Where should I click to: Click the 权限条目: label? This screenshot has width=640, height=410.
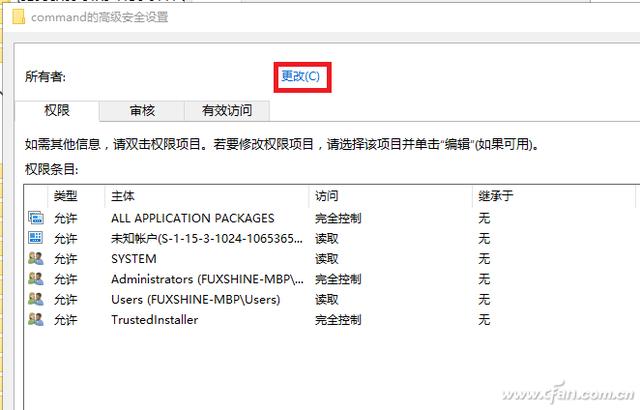point(51,169)
